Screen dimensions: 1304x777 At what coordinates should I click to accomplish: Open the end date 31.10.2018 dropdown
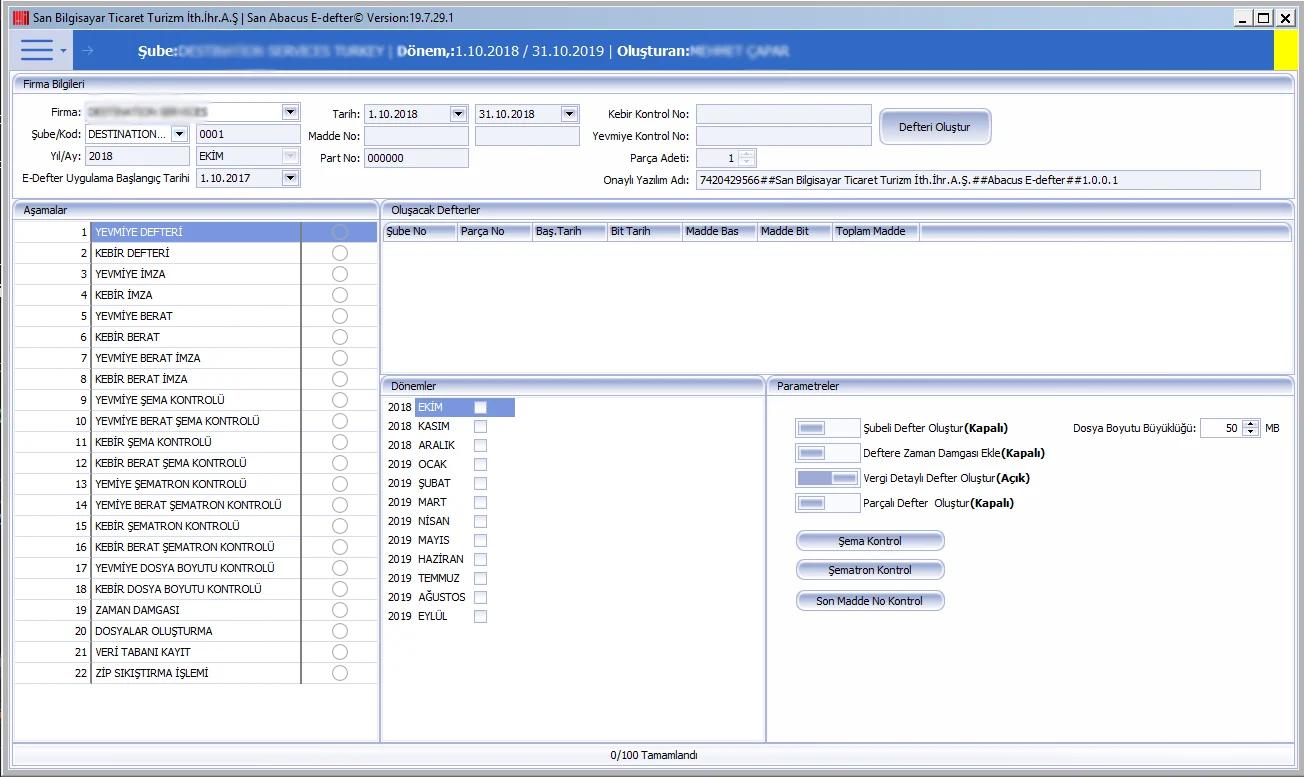click(569, 114)
